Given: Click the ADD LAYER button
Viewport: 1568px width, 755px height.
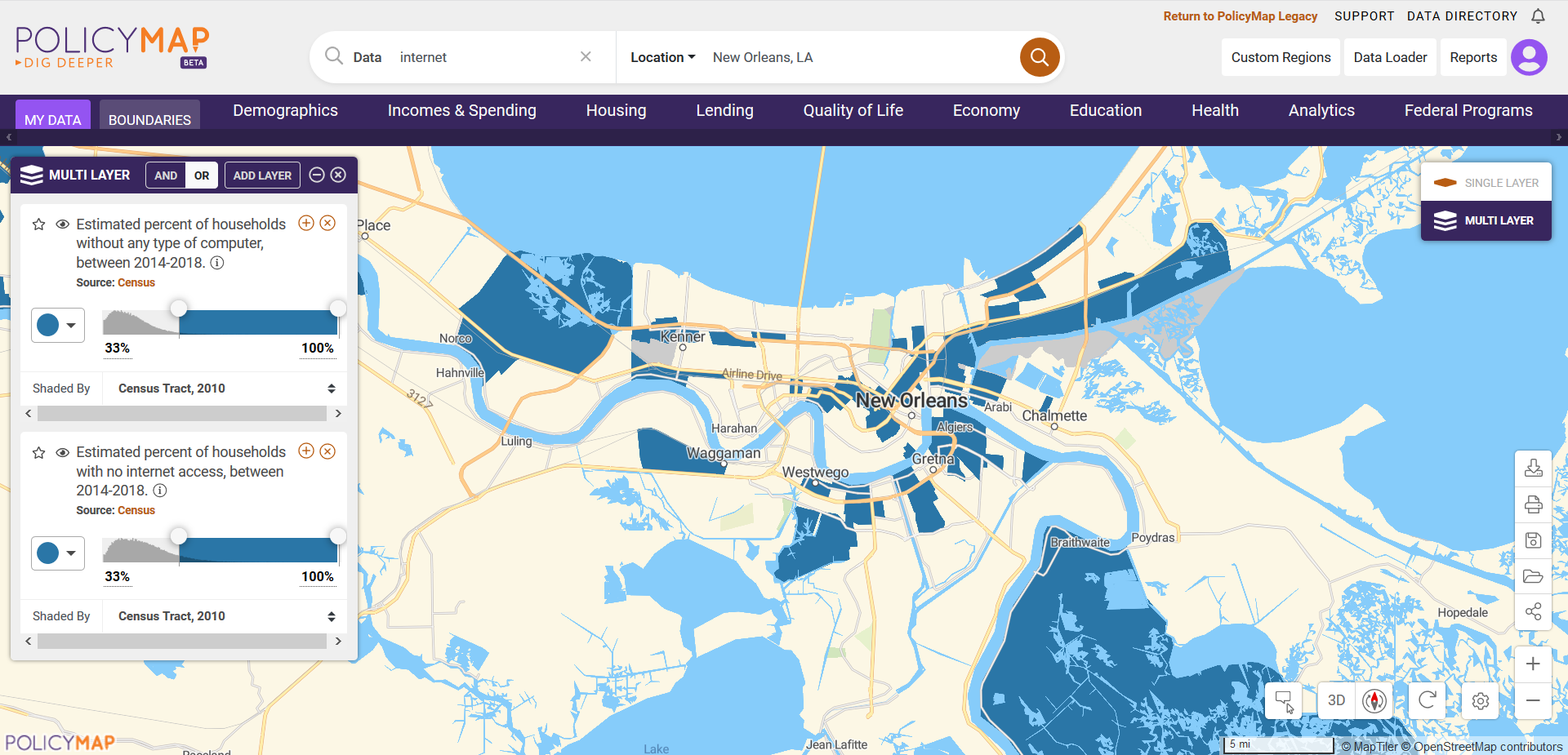Looking at the screenshot, I should tap(262, 175).
